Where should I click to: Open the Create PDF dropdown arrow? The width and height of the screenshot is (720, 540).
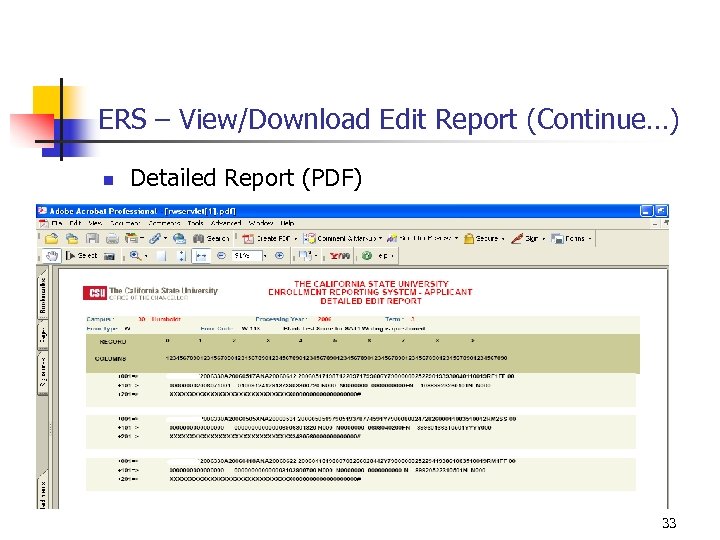tap(295, 239)
